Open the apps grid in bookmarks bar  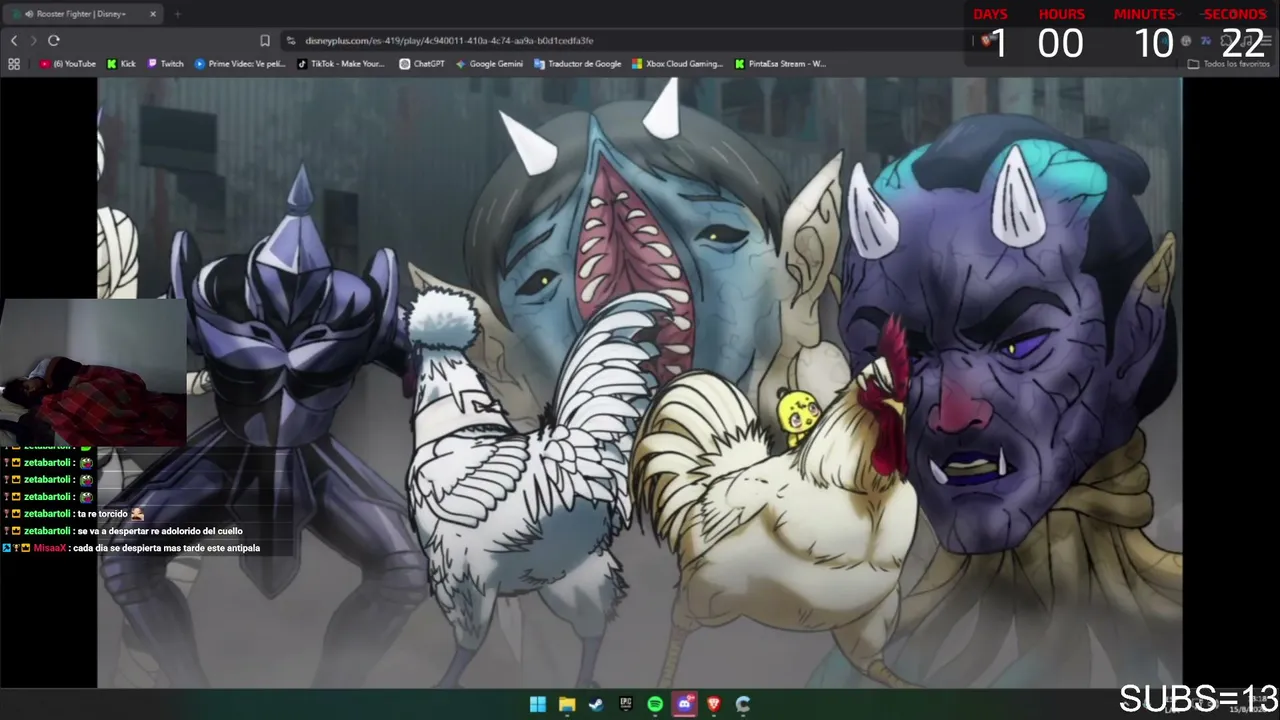(x=14, y=64)
